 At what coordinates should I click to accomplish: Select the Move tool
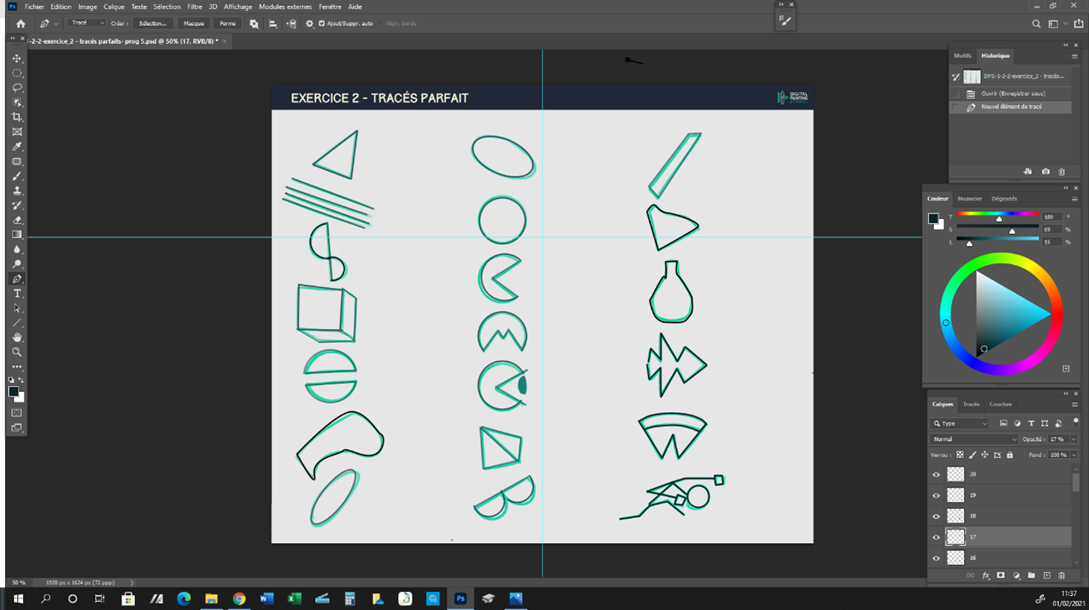coord(17,59)
